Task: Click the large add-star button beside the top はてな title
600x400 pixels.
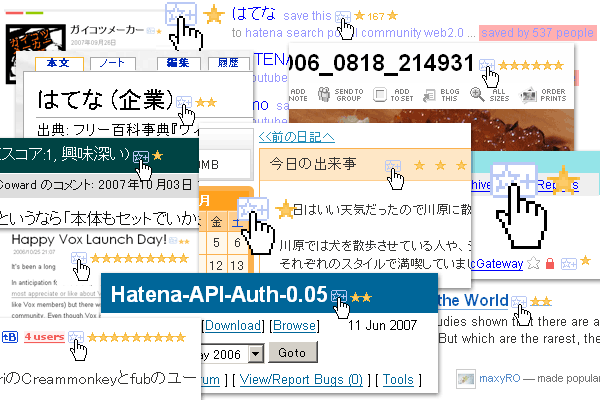Action: tap(181, 14)
